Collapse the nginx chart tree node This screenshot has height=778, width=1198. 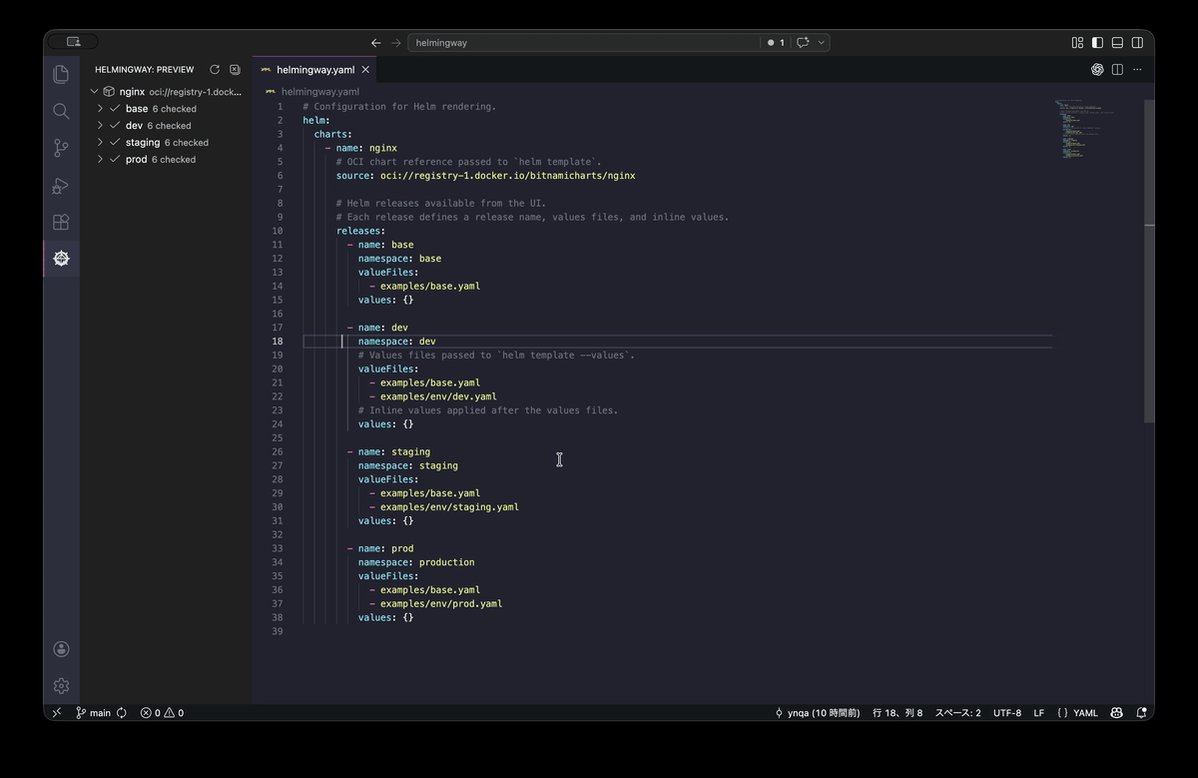pos(94,92)
